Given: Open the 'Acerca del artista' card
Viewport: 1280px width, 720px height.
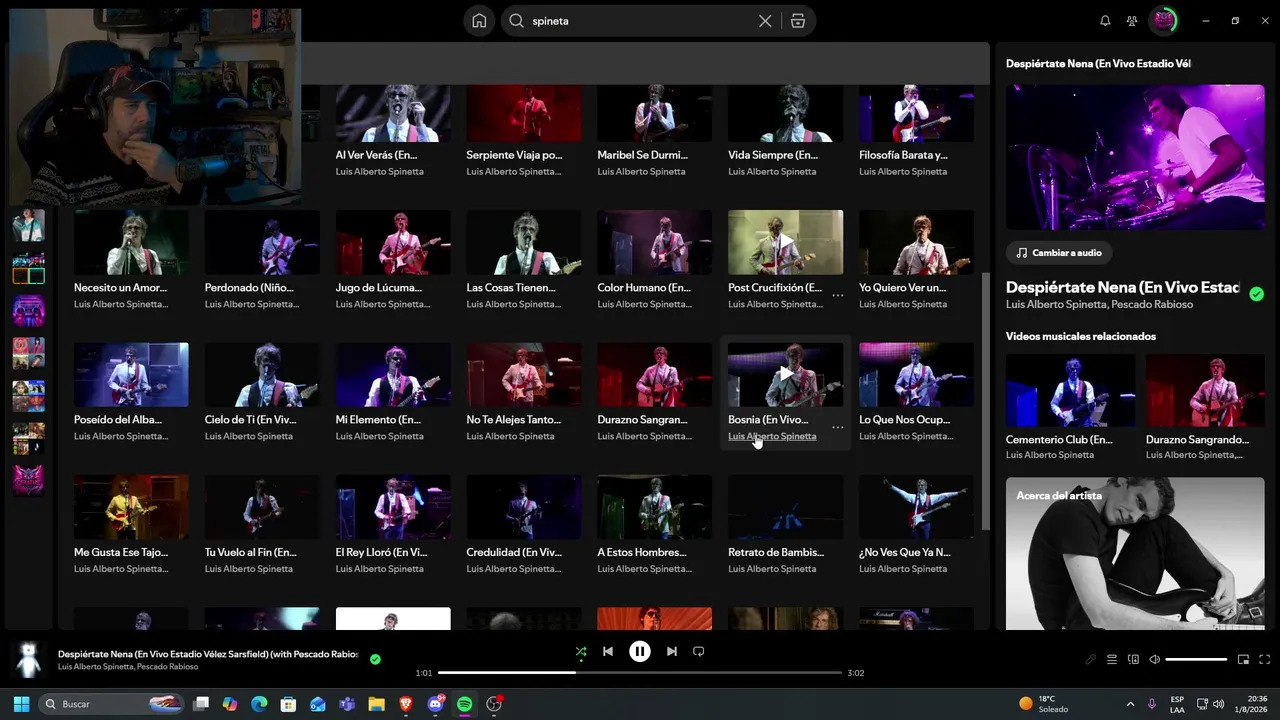Looking at the screenshot, I should point(1135,553).
